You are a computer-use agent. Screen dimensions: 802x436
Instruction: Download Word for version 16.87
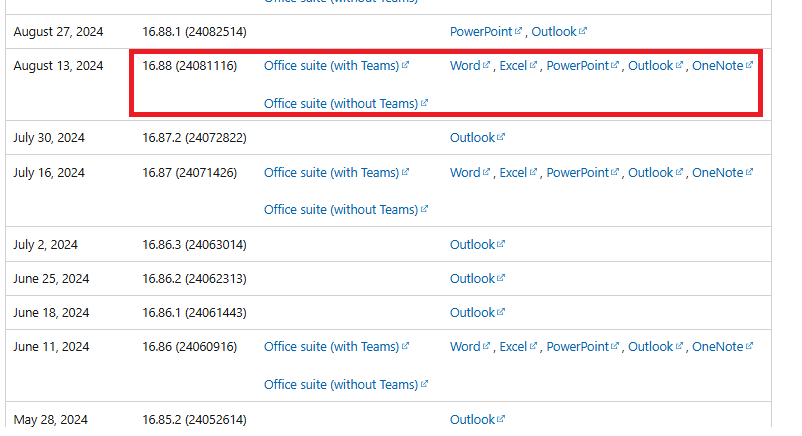[470, 173]
